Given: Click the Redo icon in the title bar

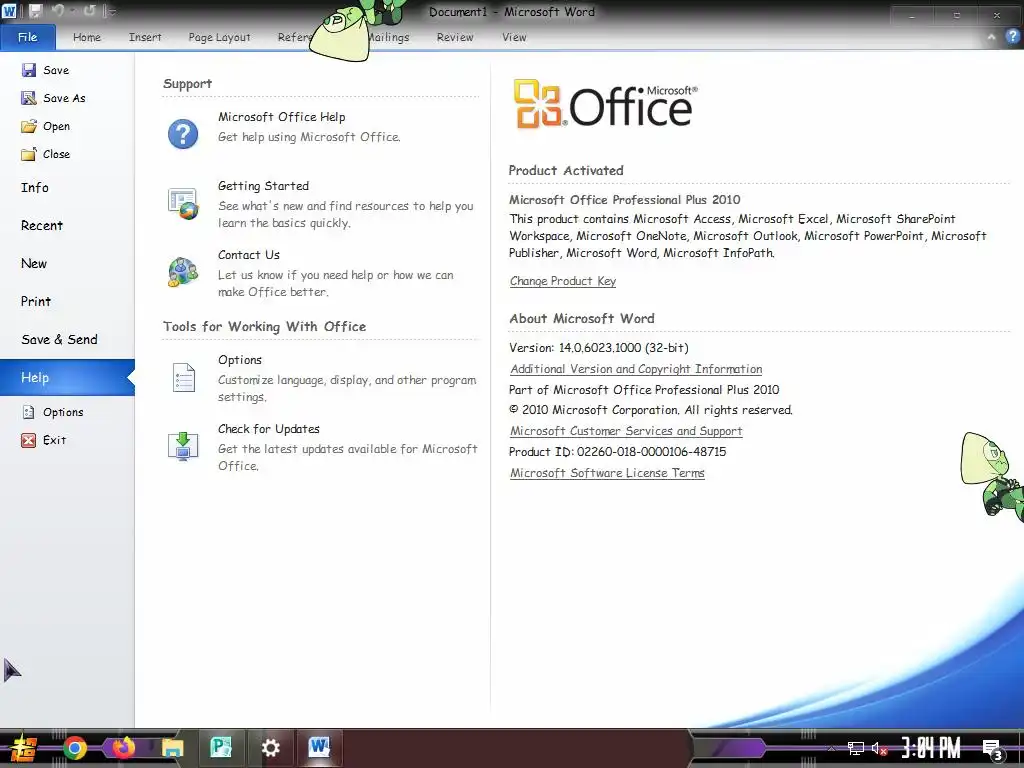Looking at the screenshot, I should (x=89, y=11).
